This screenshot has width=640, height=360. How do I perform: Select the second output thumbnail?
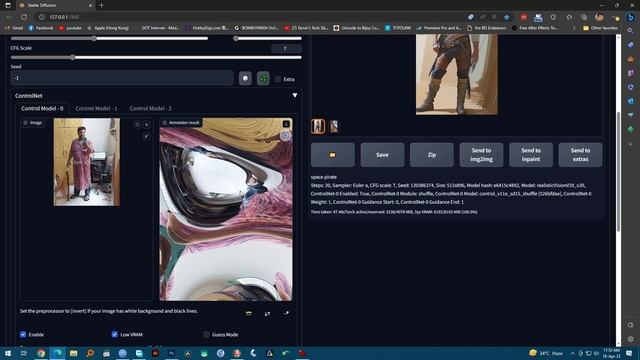click(x=334, y=127)
